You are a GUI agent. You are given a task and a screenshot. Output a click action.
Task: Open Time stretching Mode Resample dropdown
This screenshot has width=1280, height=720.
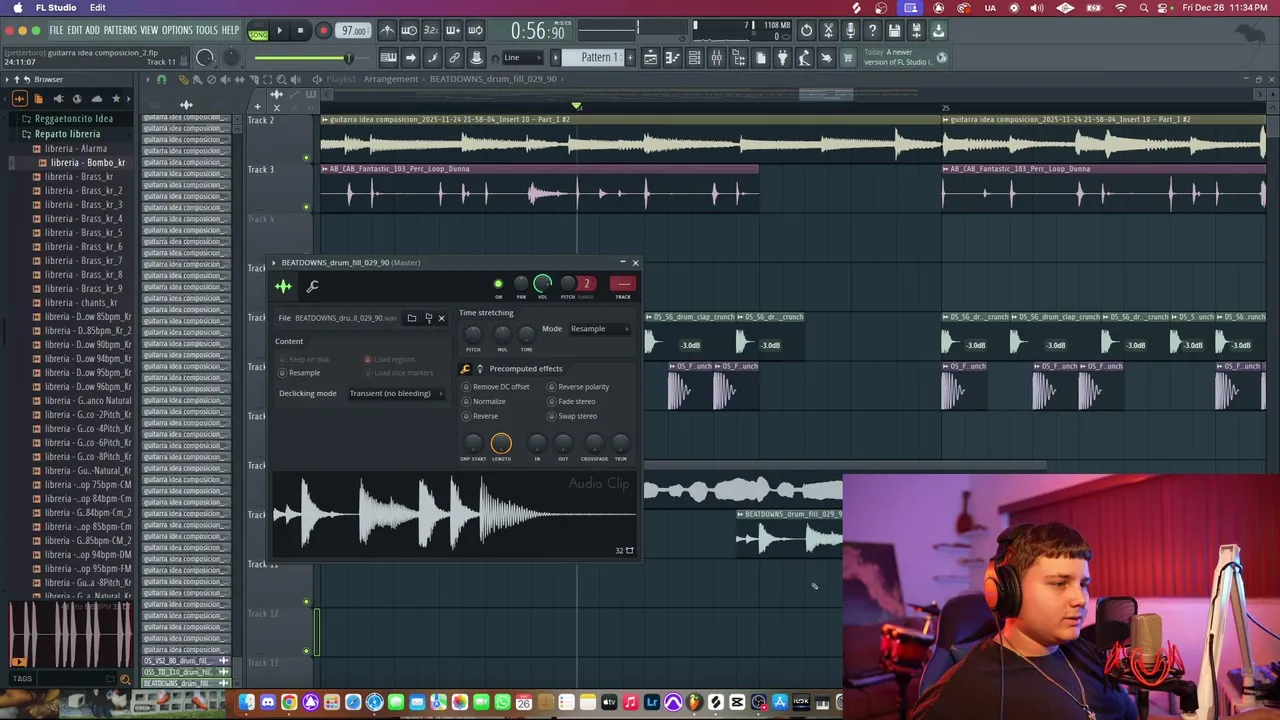601,329
